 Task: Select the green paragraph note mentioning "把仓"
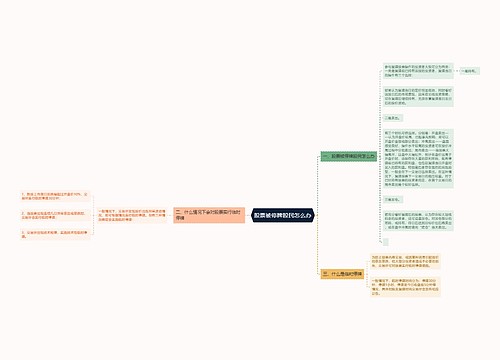(x=418, y=221)
